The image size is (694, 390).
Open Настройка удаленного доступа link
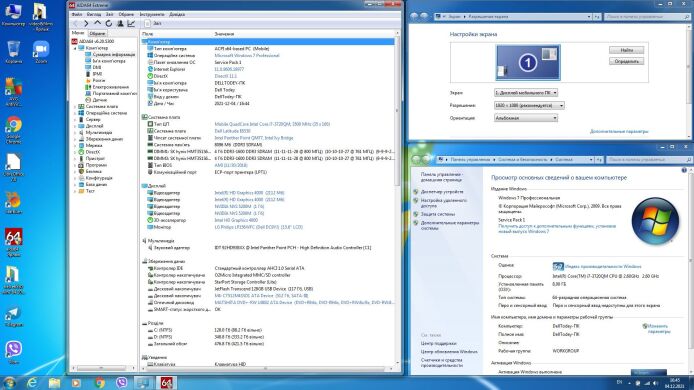(443, 203)
